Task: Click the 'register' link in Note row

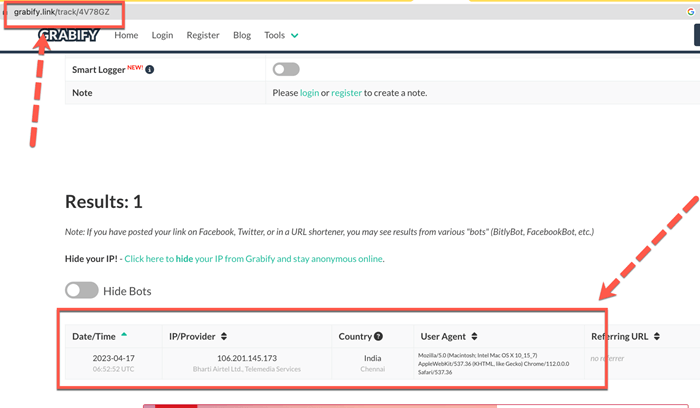Action: (346, 93)
